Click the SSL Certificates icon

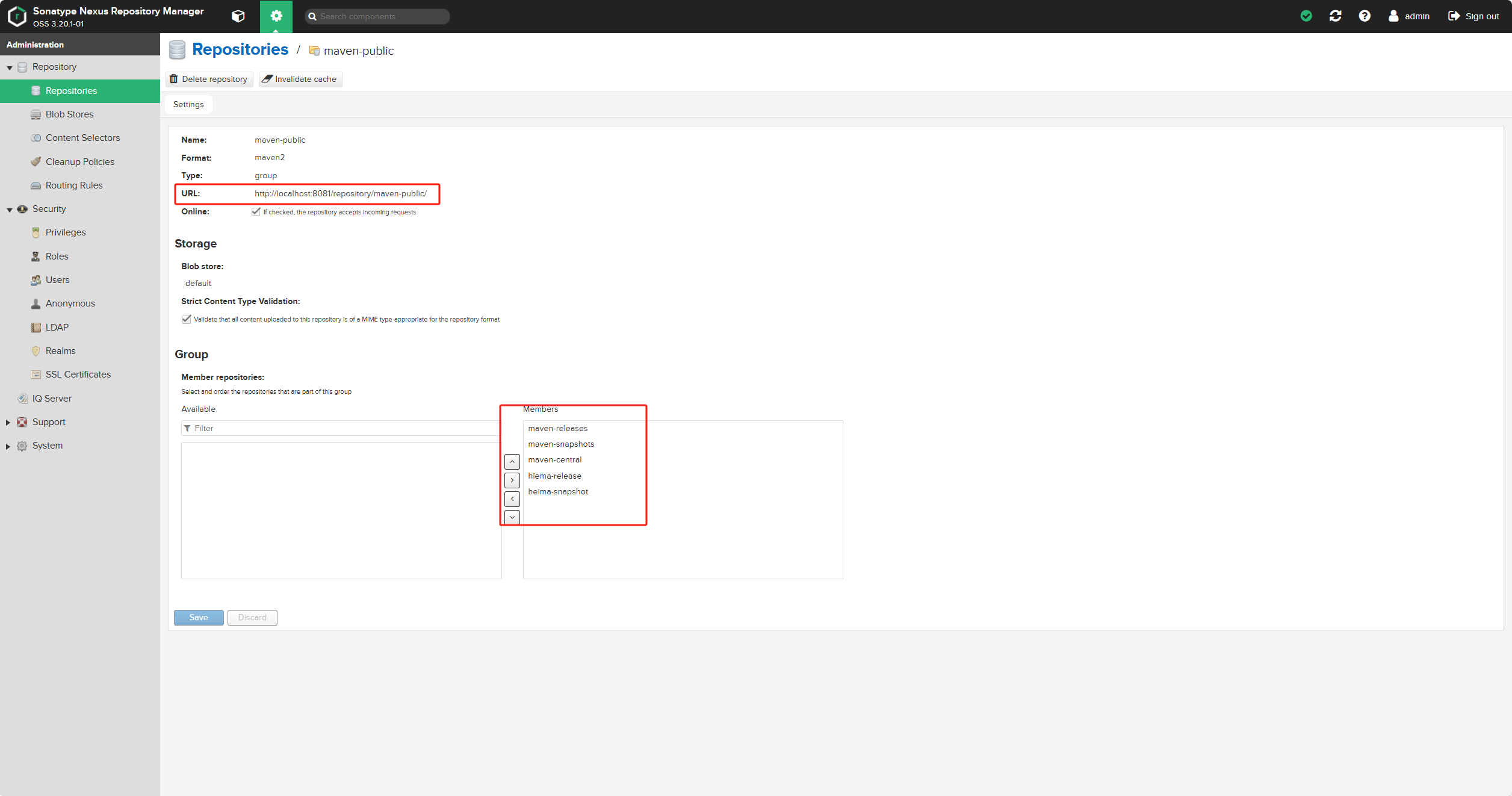tap(36, 375)
